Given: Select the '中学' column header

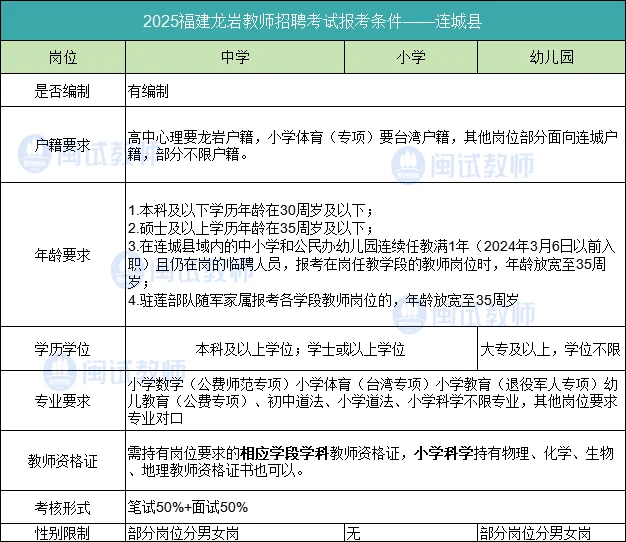Looking at the screenshot, I should [235, 57].
